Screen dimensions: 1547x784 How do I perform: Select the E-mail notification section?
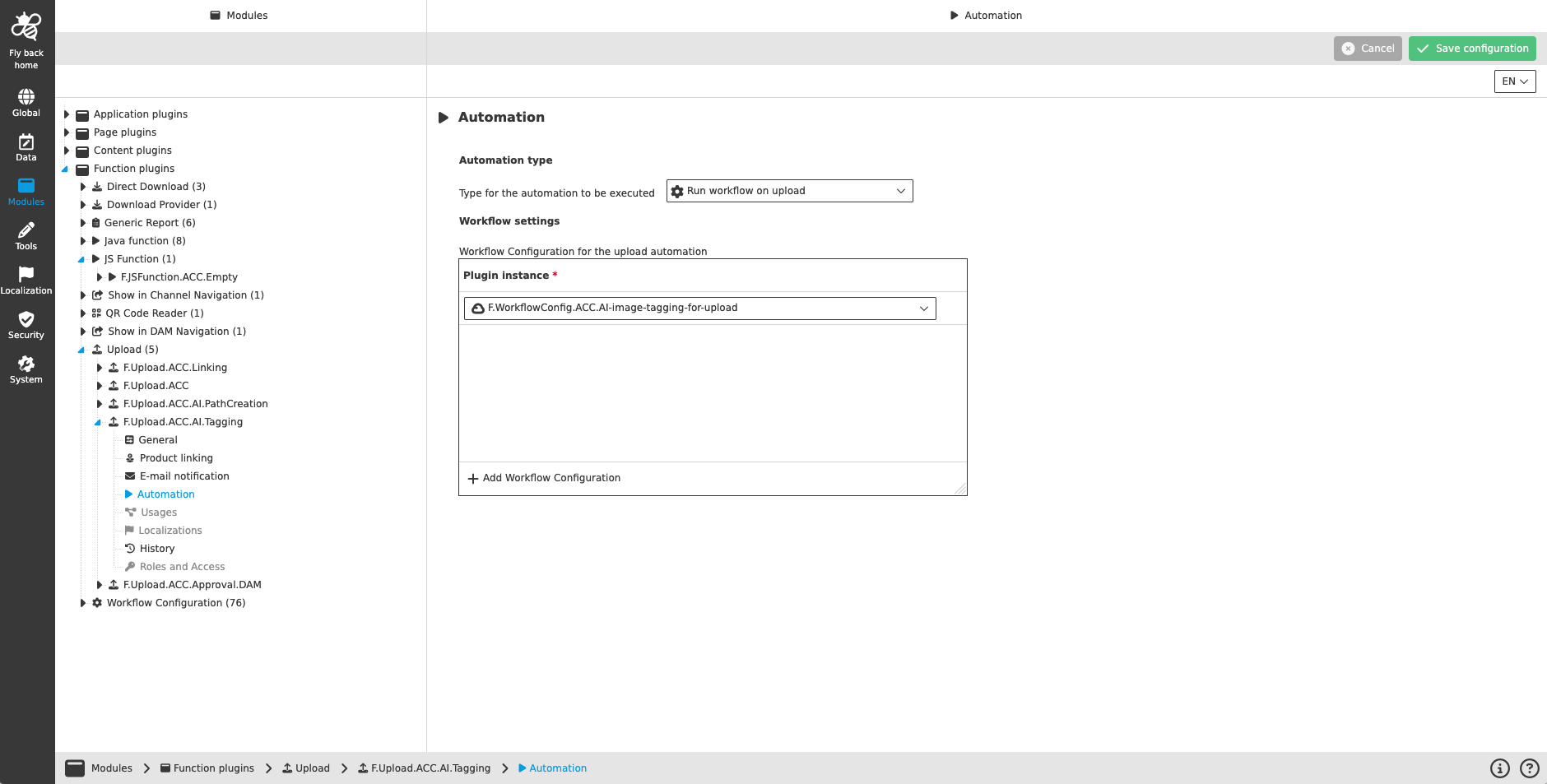coord(184,476)
